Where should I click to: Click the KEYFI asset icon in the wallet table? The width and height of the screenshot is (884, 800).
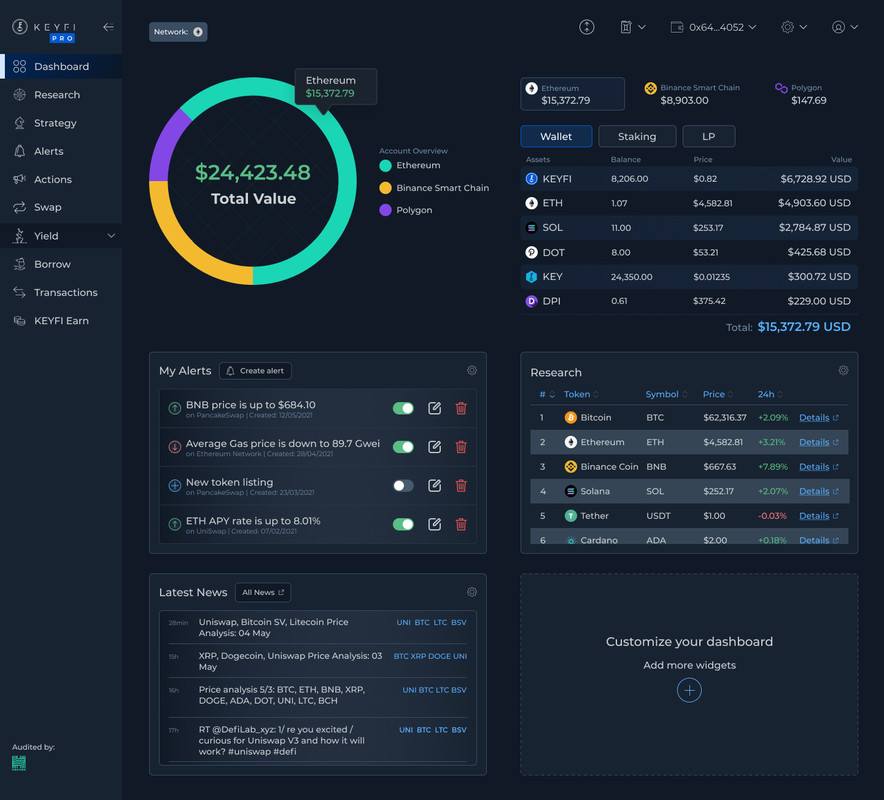coord(532,179)
